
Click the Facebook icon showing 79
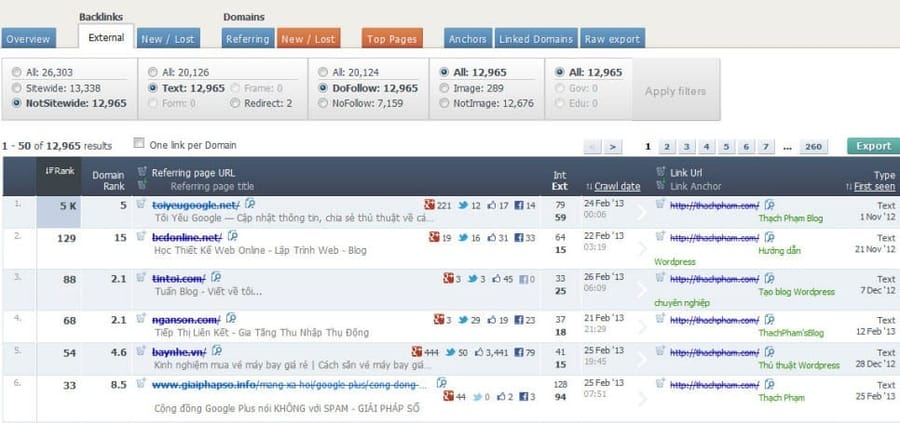[x=518, y=352]
